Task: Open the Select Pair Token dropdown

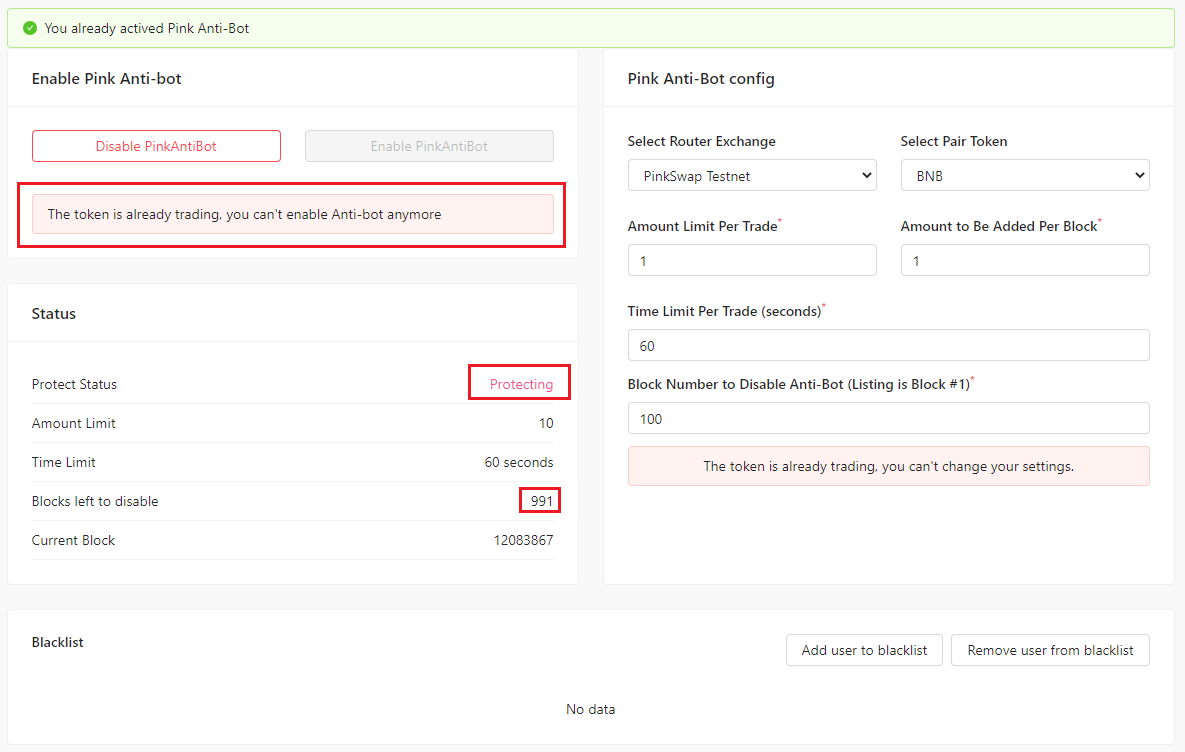Action: (1025, 175)
